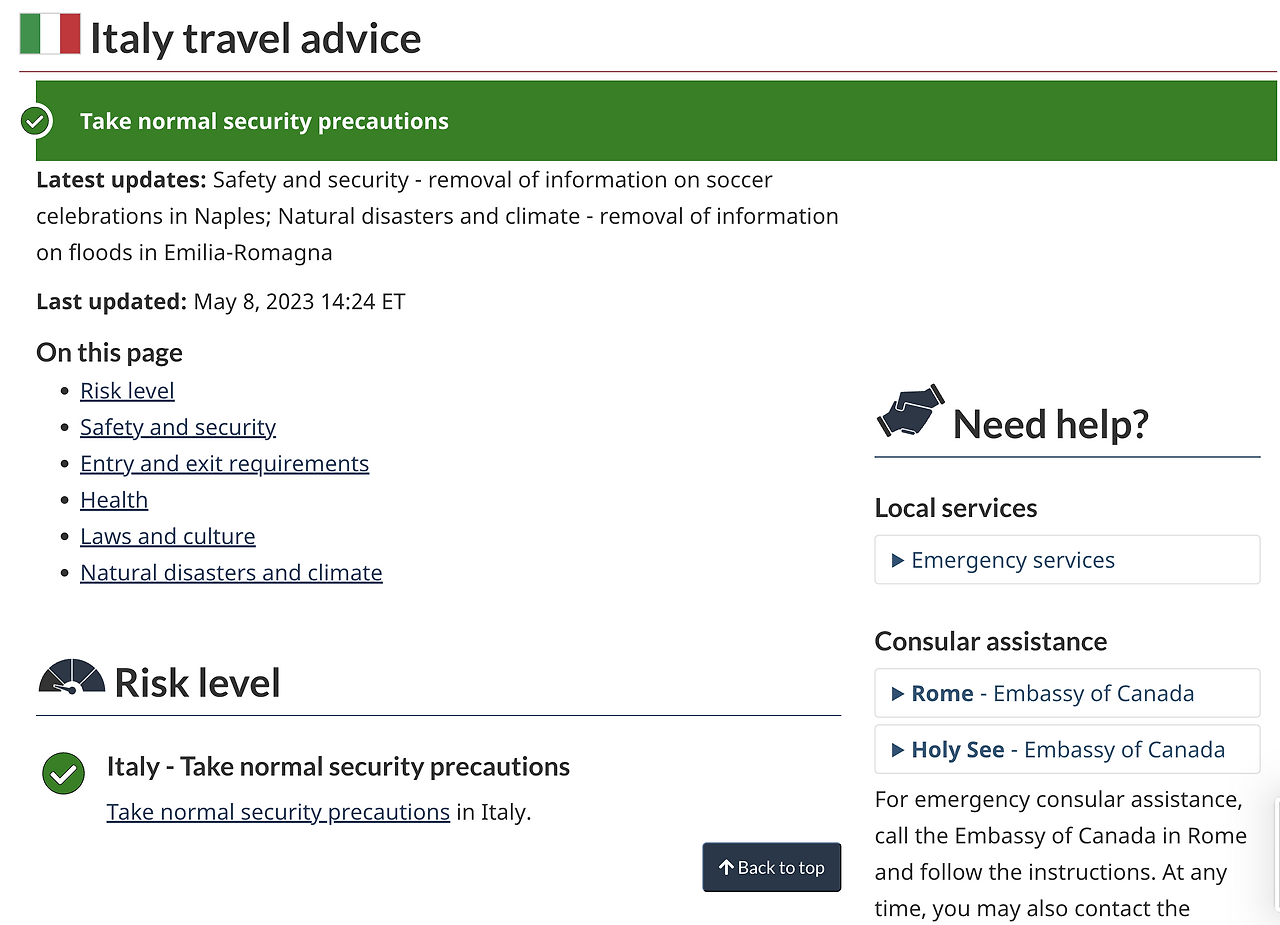Click the handshake icon beside Need help?
Viewport: 1280px width, 925px height.
[x=910, y=412]
